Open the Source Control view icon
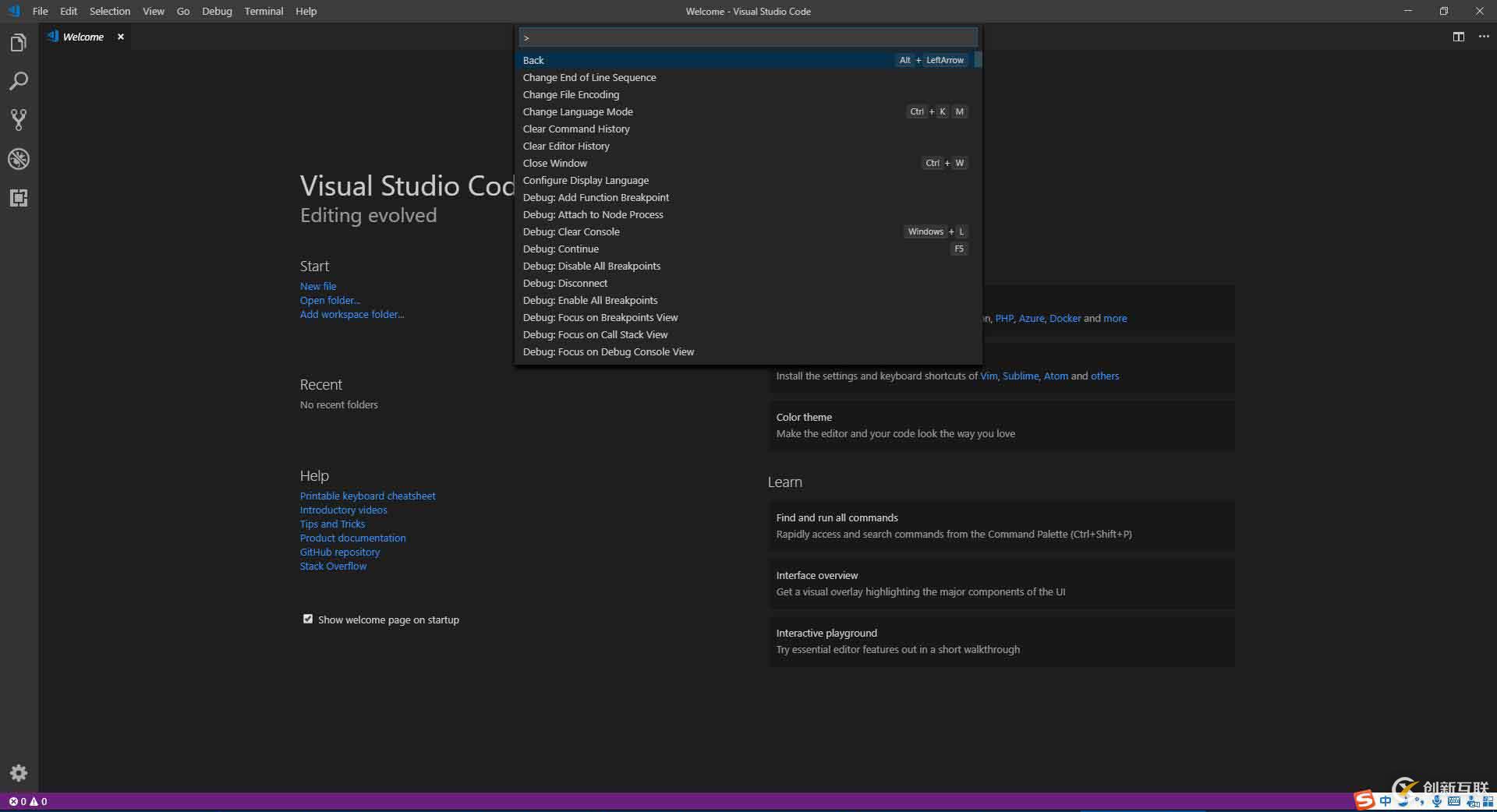The width and height of the screenshot is (1497, 812). coord(19,120)
